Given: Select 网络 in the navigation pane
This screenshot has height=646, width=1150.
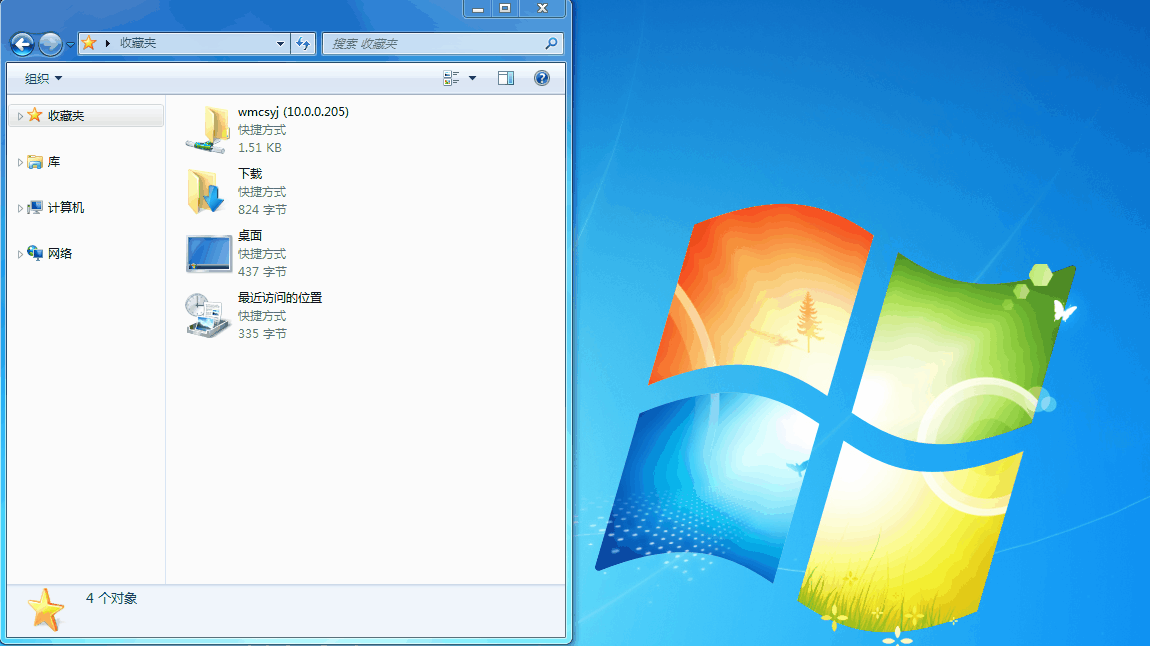Looking at the screenshot, I should 59,254.
